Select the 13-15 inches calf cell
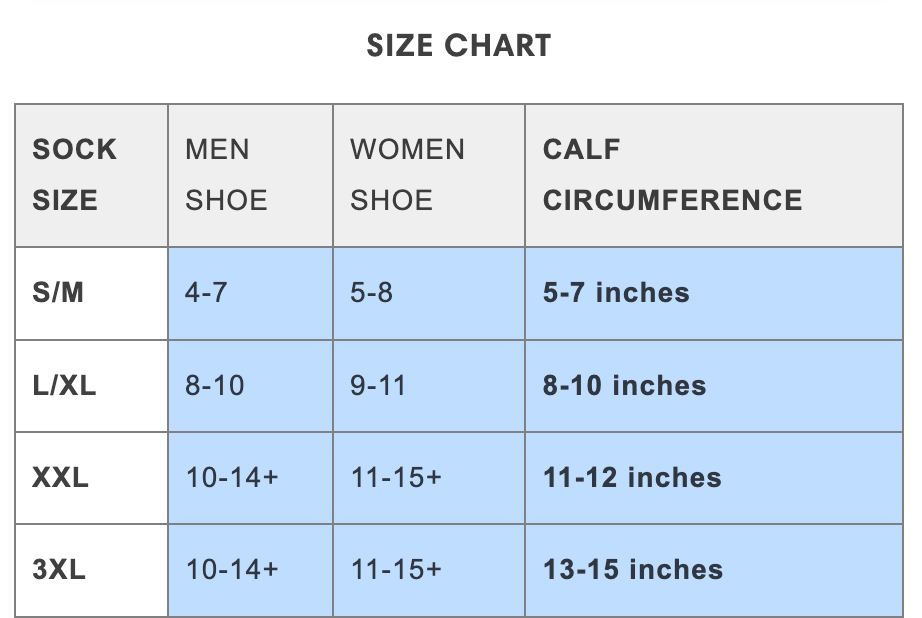 pos(633,570)
